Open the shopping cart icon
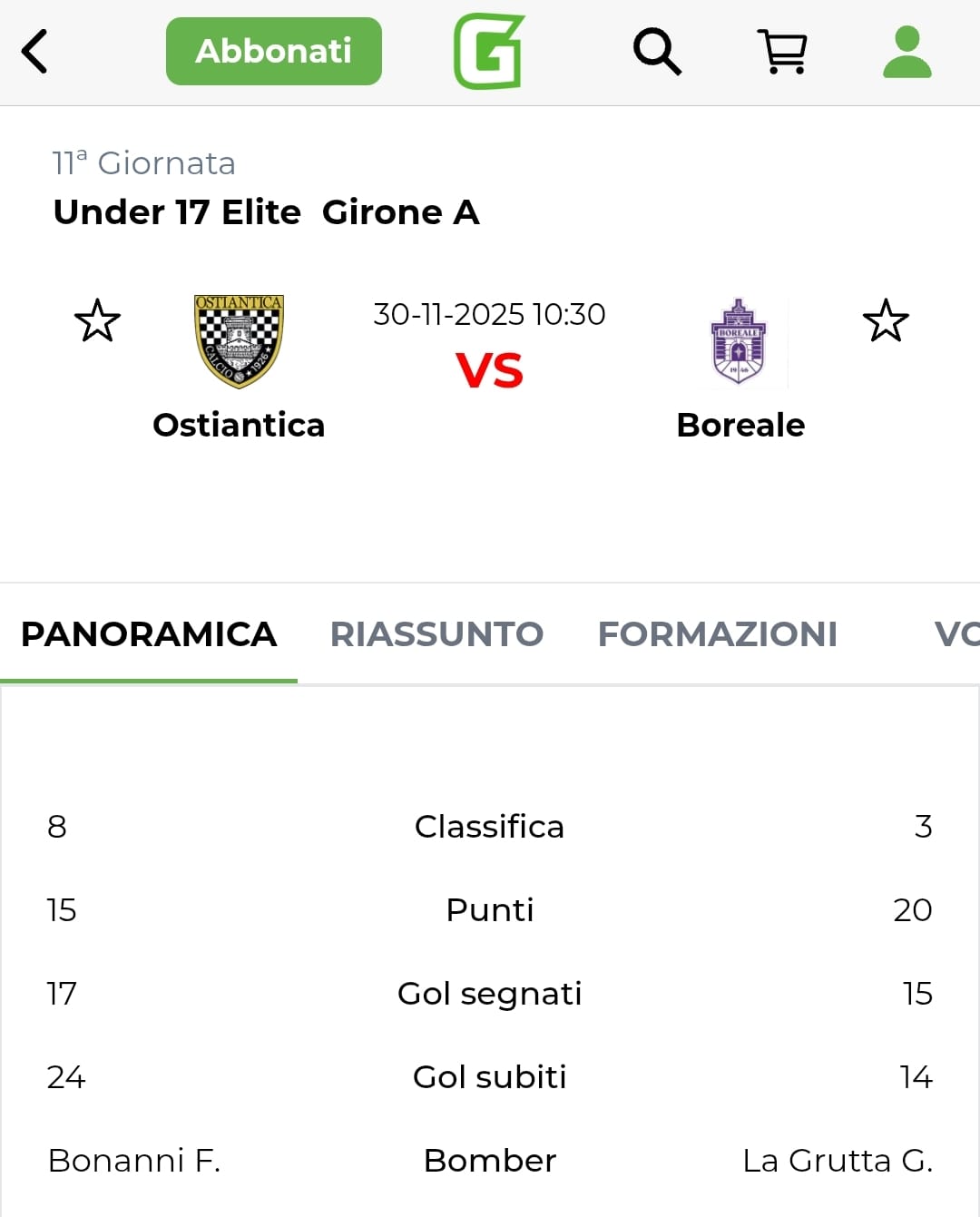Screen dimensions: 980x1217 782,52
